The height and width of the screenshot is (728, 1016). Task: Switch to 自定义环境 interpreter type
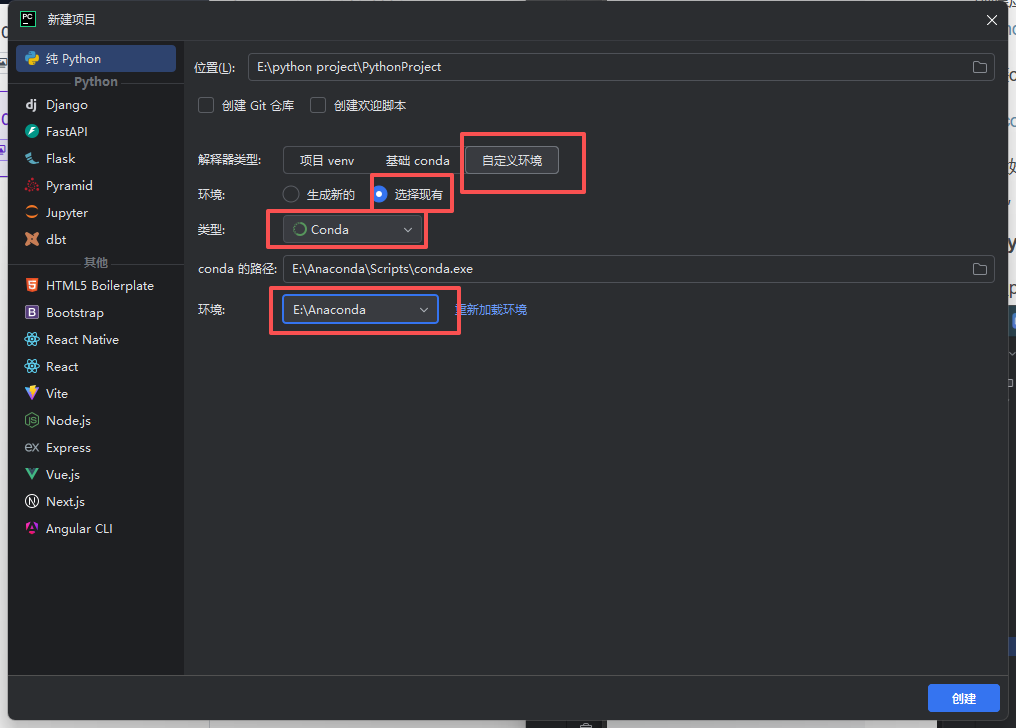click(x=512, y=161)
